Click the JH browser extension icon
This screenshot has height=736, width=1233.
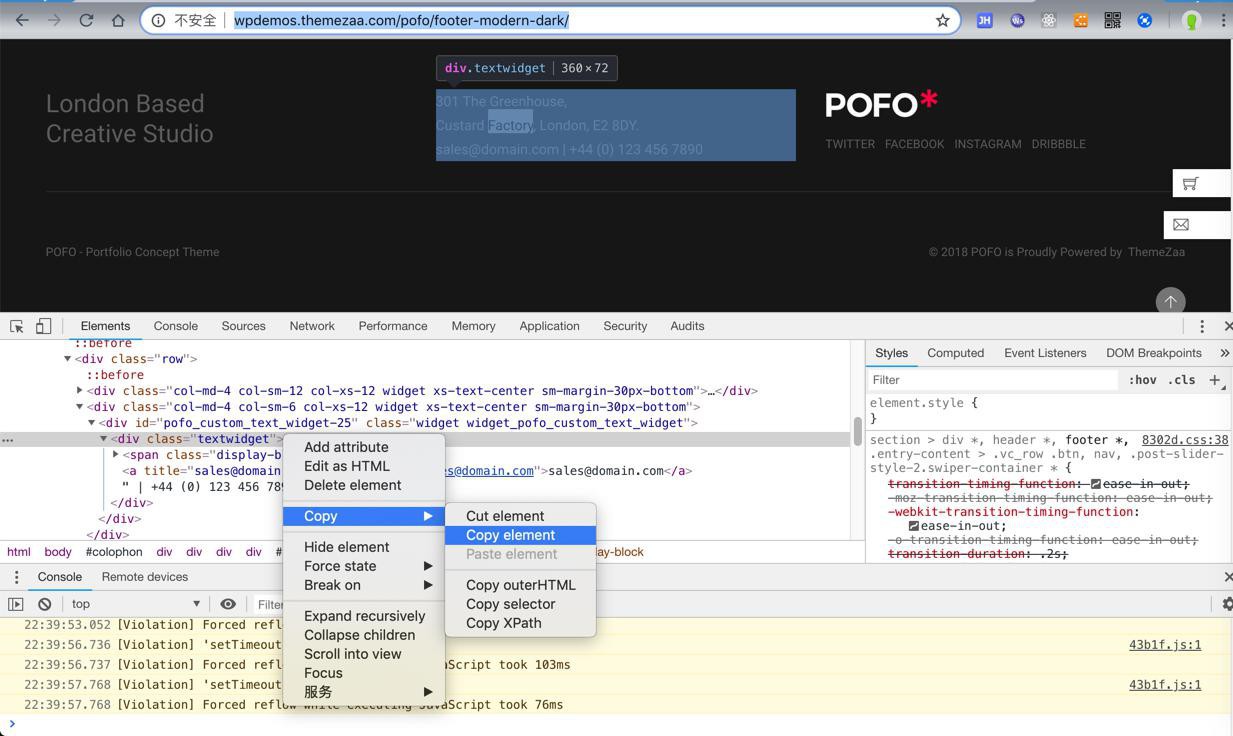point(984,20)
